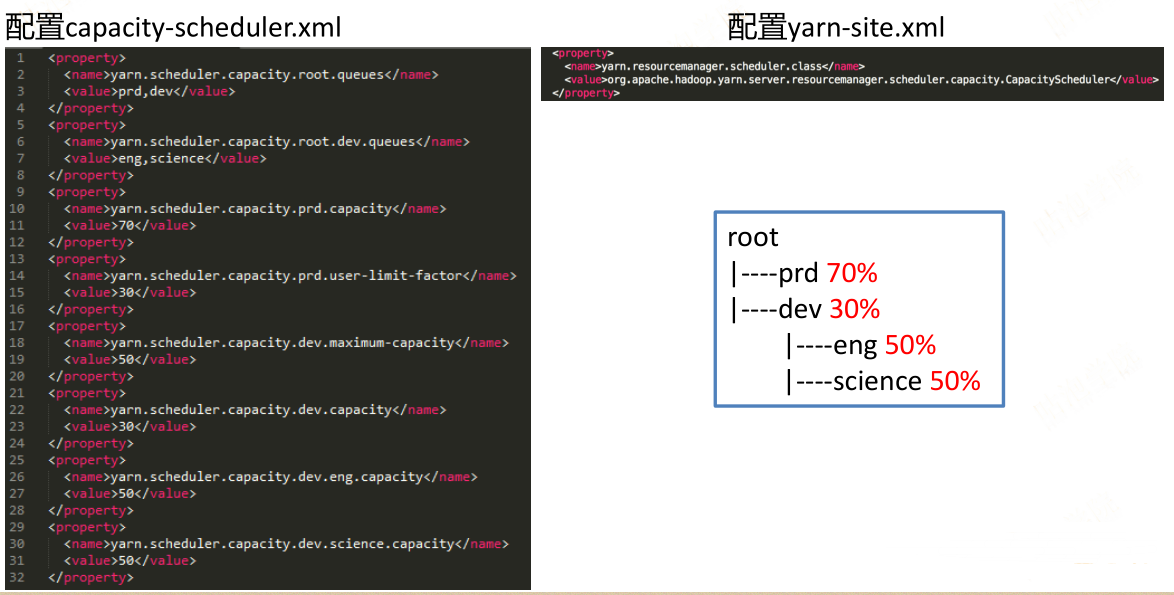Click the value 70 on line 11

126,225
